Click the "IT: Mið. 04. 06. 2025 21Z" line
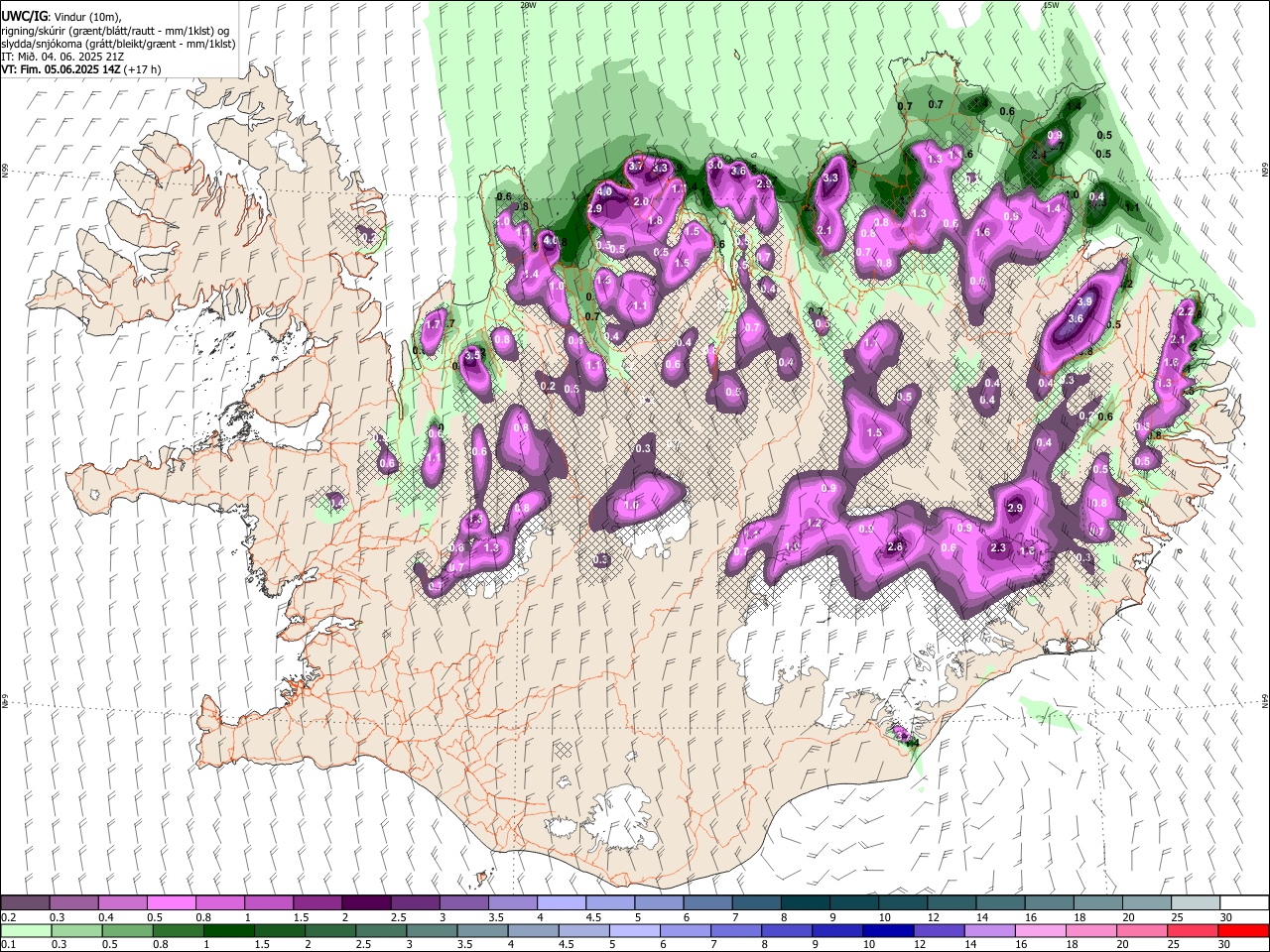Image resolution: width=1270 pixels, height=952 pixels. (x=63, y=57)
